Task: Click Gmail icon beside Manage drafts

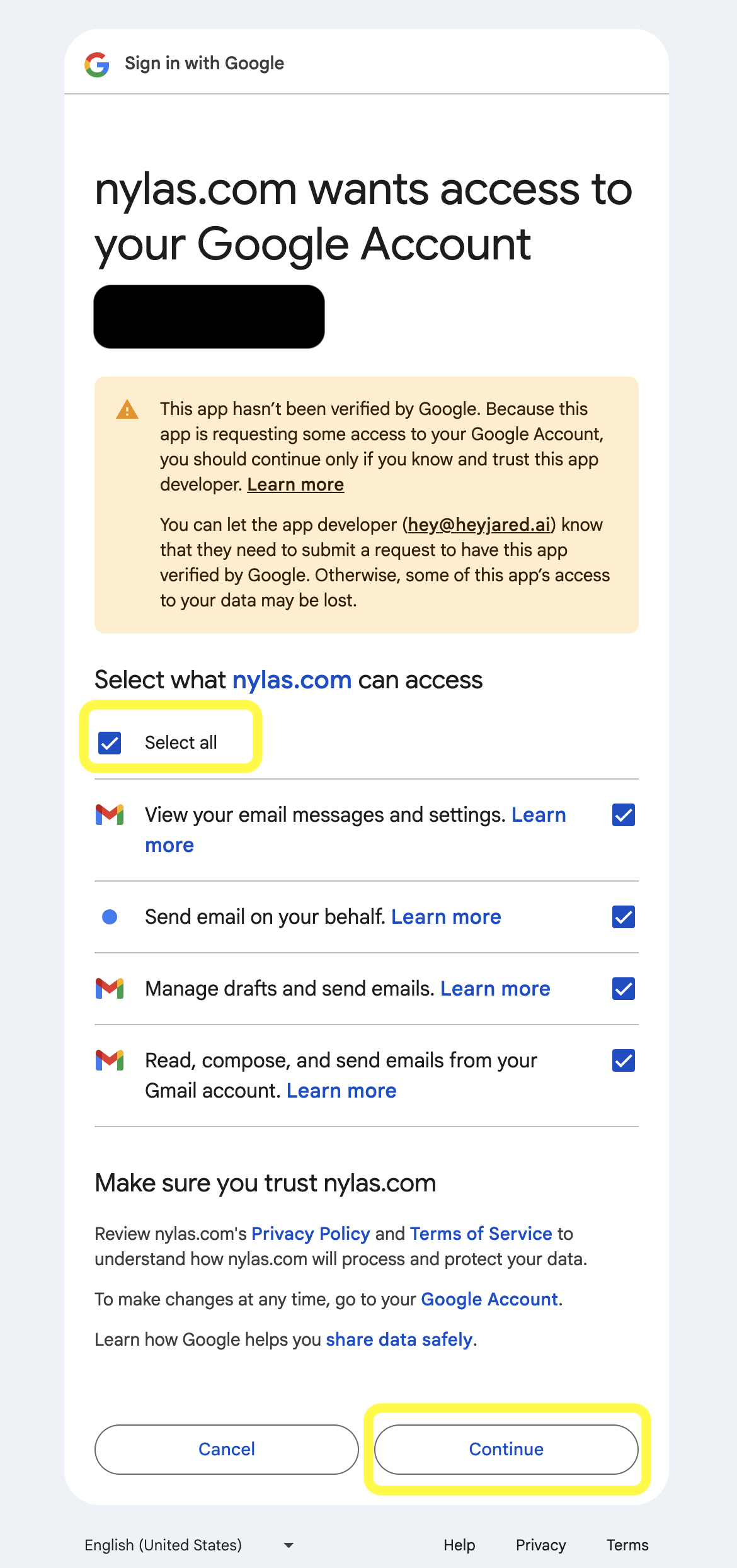Action: tap(110, 988)
